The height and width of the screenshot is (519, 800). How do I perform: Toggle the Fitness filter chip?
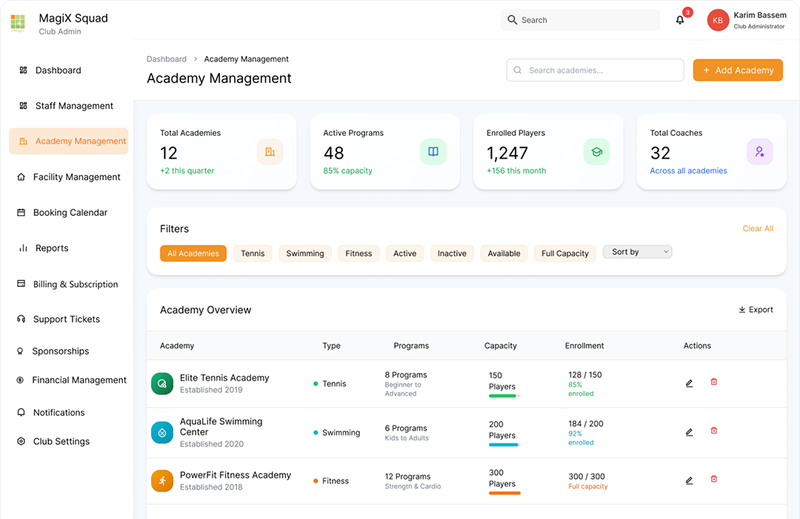359,254
